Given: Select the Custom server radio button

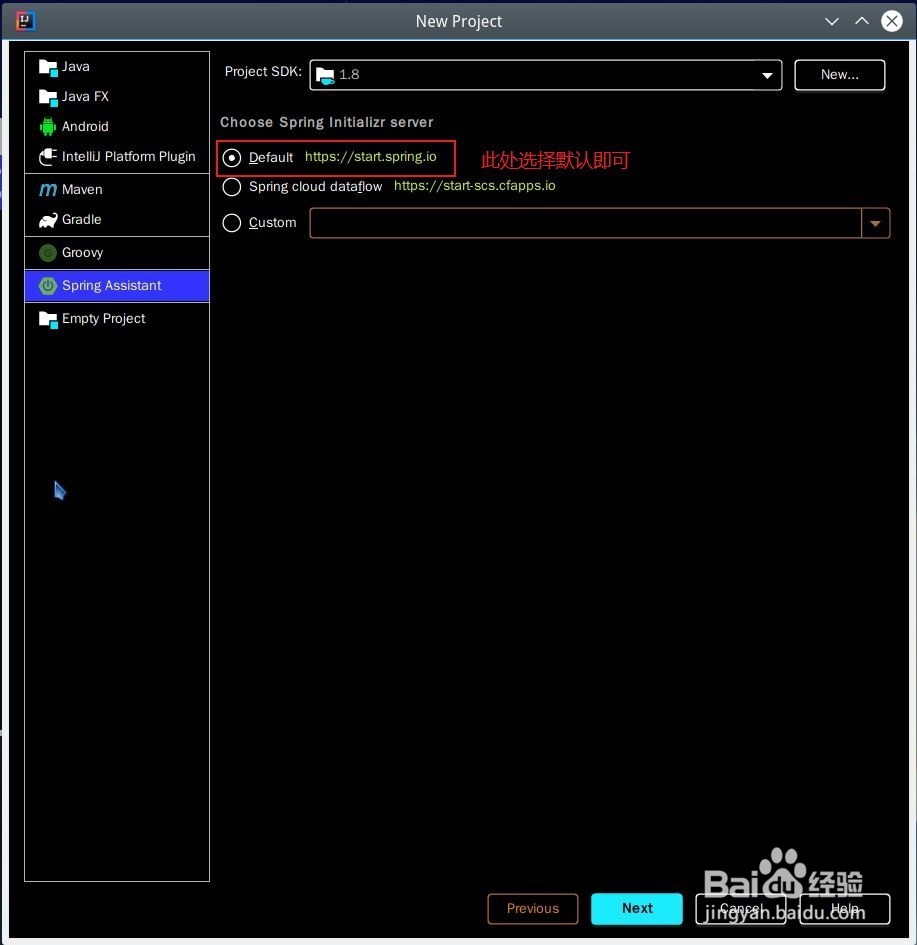Looking at the screenshot, I should pos(232,223).
